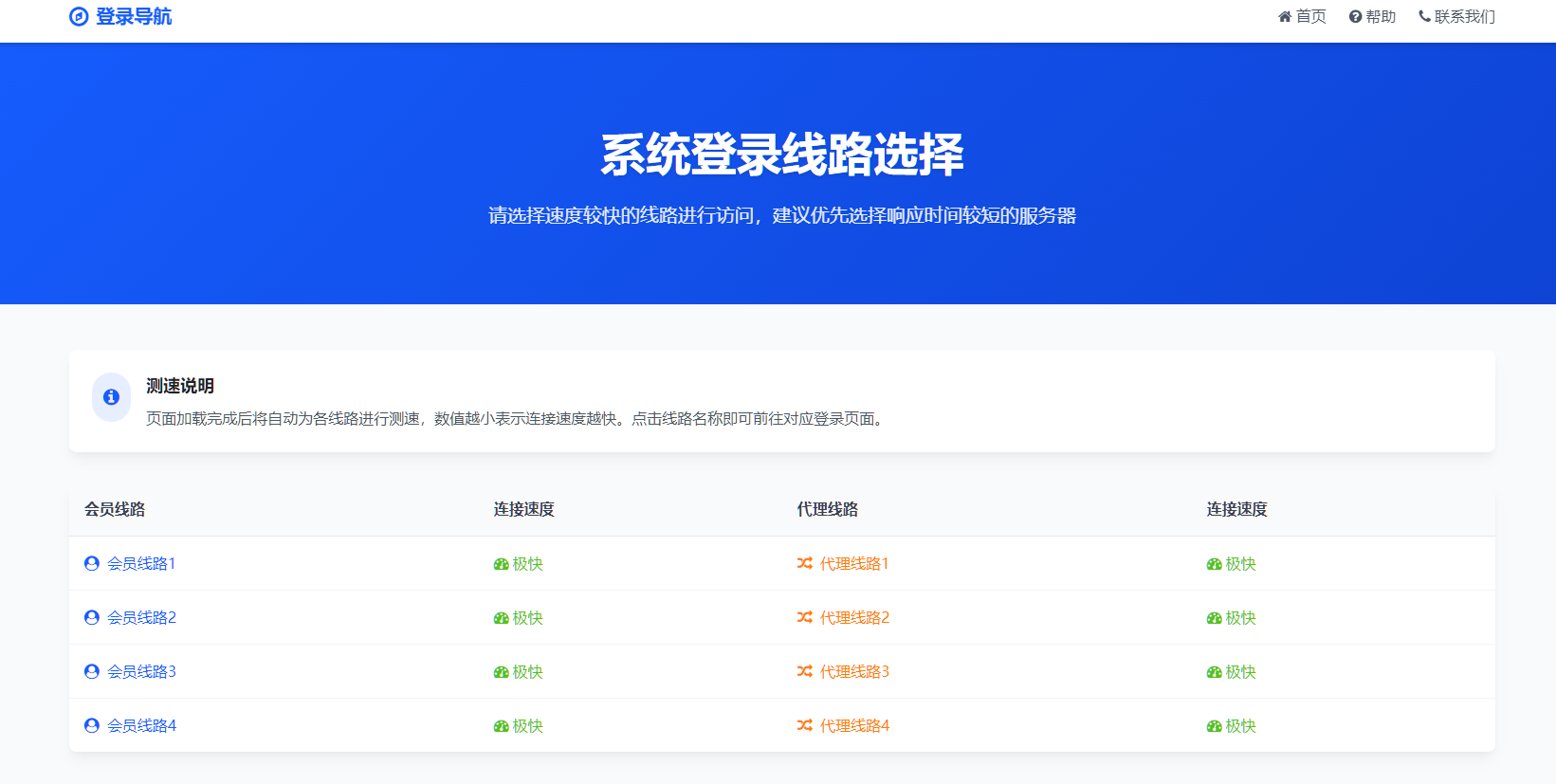Open the 会员线路1 login link

(x=141, y=564)
